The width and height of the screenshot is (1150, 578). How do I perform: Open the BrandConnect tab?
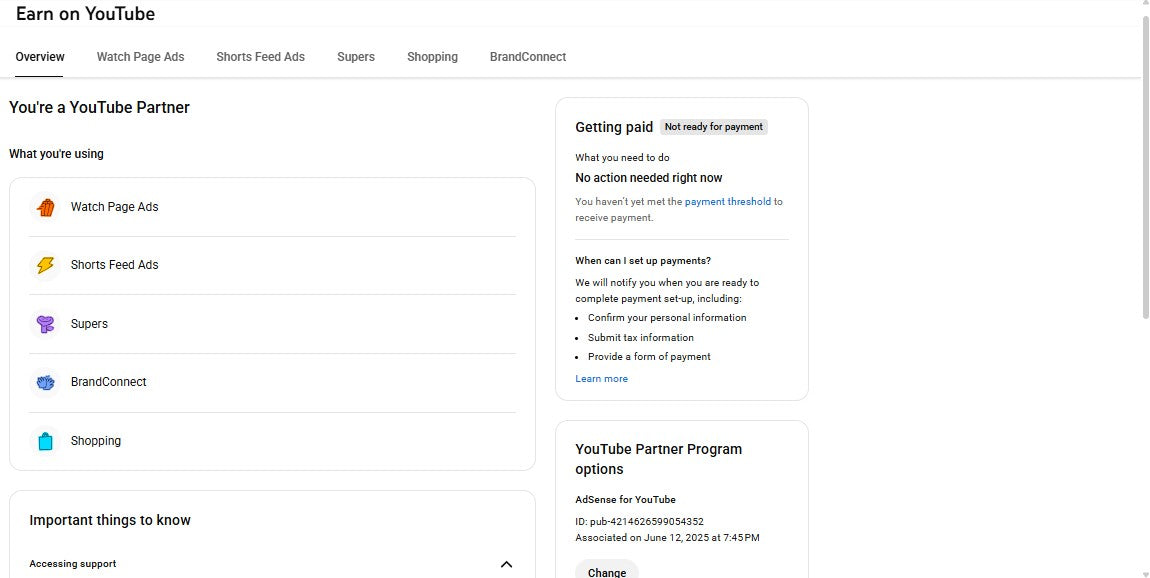pos(527,57)
